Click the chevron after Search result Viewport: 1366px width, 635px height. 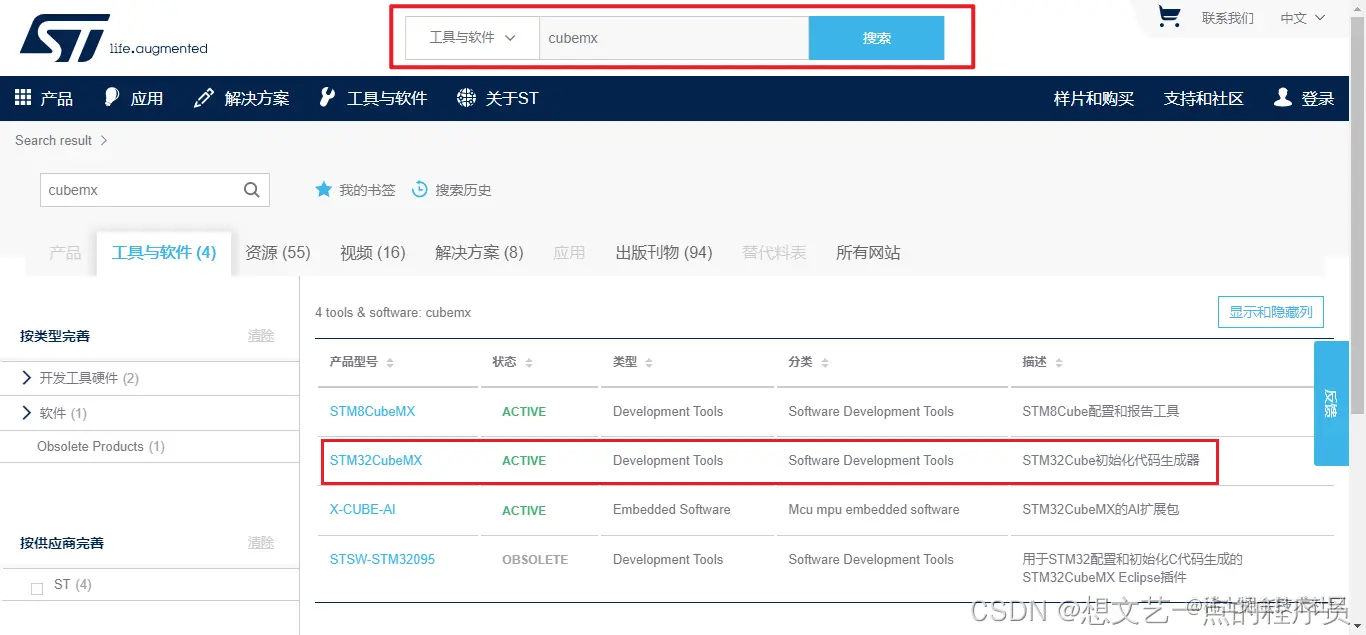104,140
